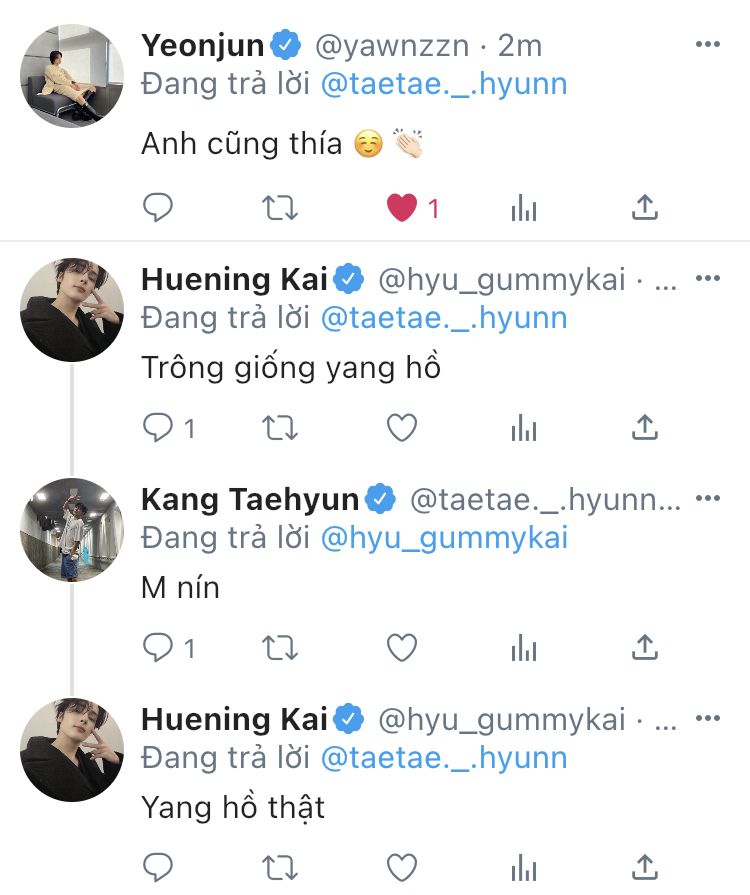Image resolution: width=750 pixels, height=895 pixels.
Task: Share Kang Taehyun's "M nín" tweet
Action: 646,648
